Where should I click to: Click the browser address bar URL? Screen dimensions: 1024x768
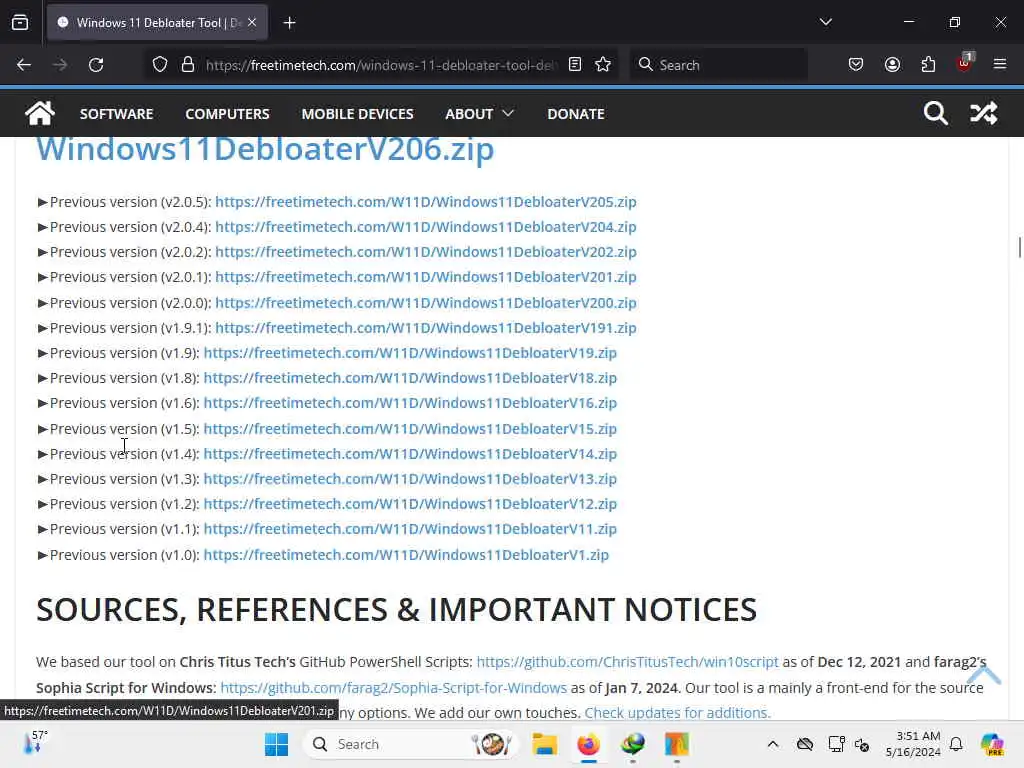(x=381, y=65)
